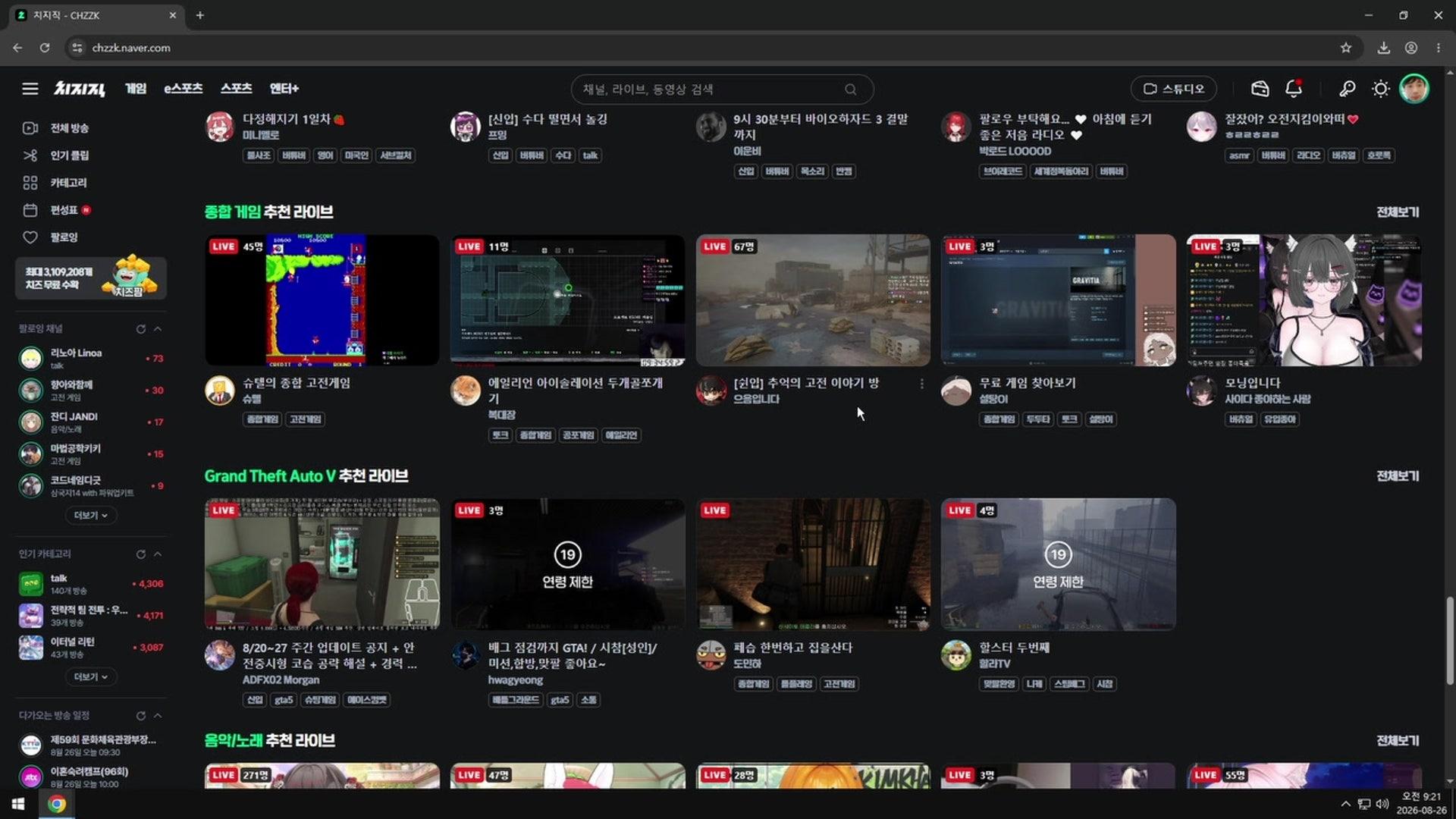Image resolution: width=1456 pixels, height=819 pixels.
Task: Click the 잔디 JANDI channel avatar
Action: click(x=31, y=422)
